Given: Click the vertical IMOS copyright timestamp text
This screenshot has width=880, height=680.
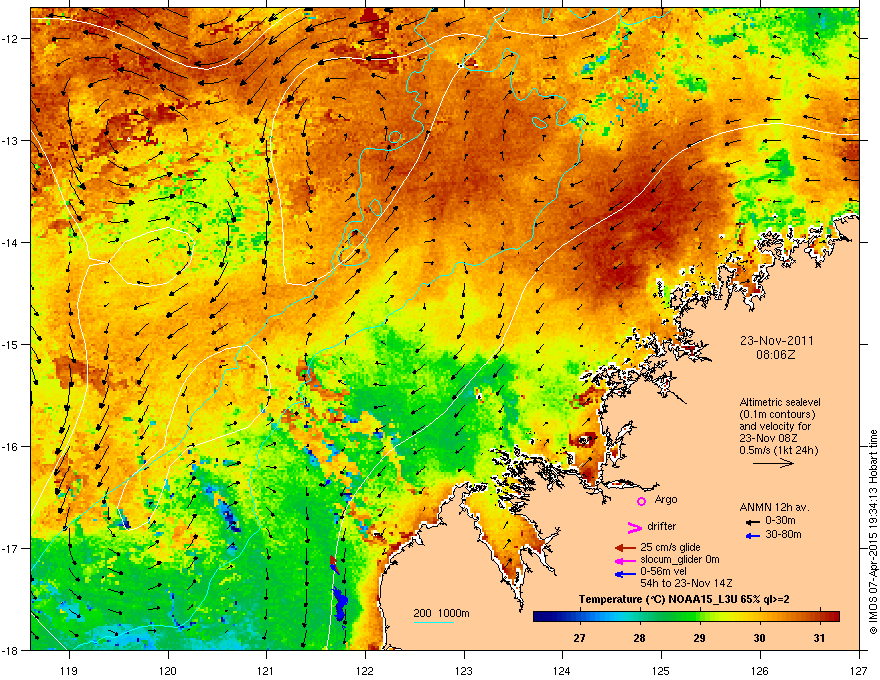Looking at the screenshot, I should [873, 532].
